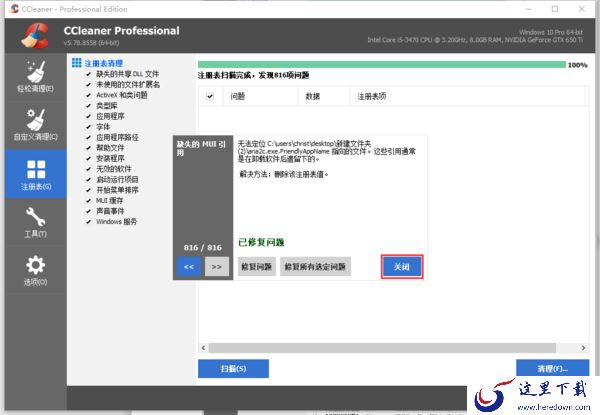Image resolution: width=600 pixels, height=415 pixels.
Task: Click the scrollbar left arrow
Action: (x=204, y=348)
